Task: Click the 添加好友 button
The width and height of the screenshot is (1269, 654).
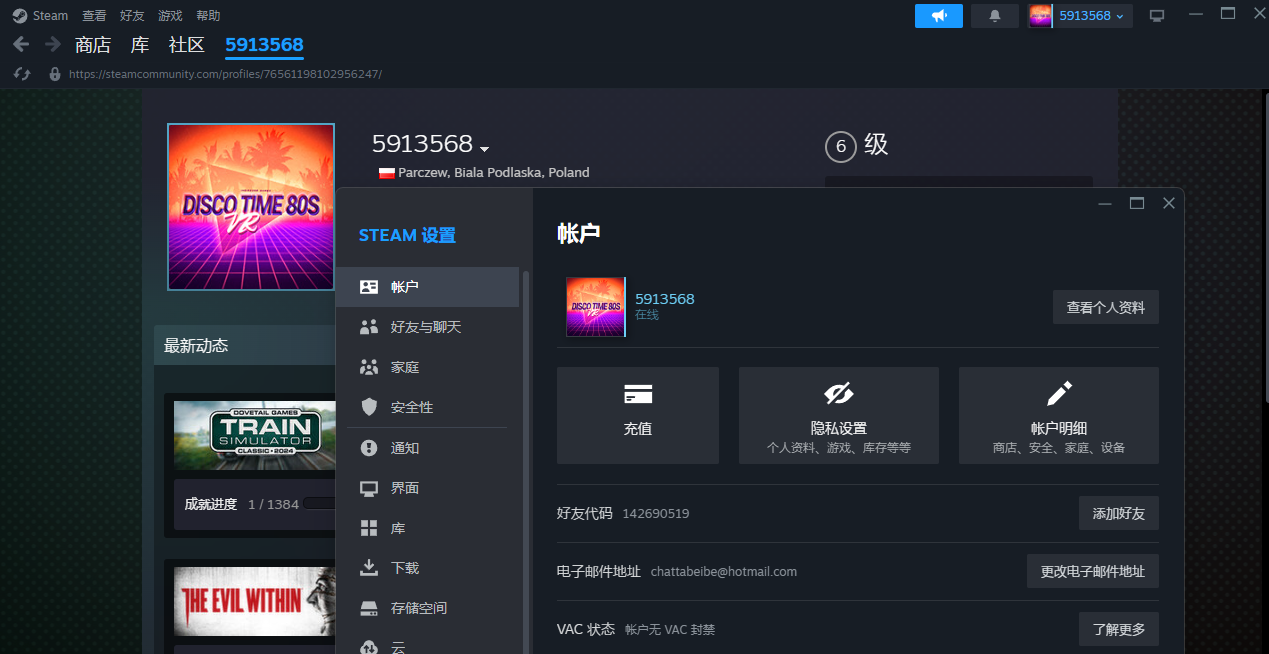Action: pos(1119,513)
